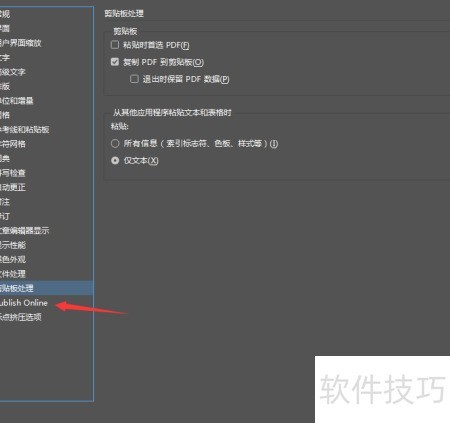450x423 pixels.
Task: Select the 显示性能 category
Action: (x=46, y=245)
